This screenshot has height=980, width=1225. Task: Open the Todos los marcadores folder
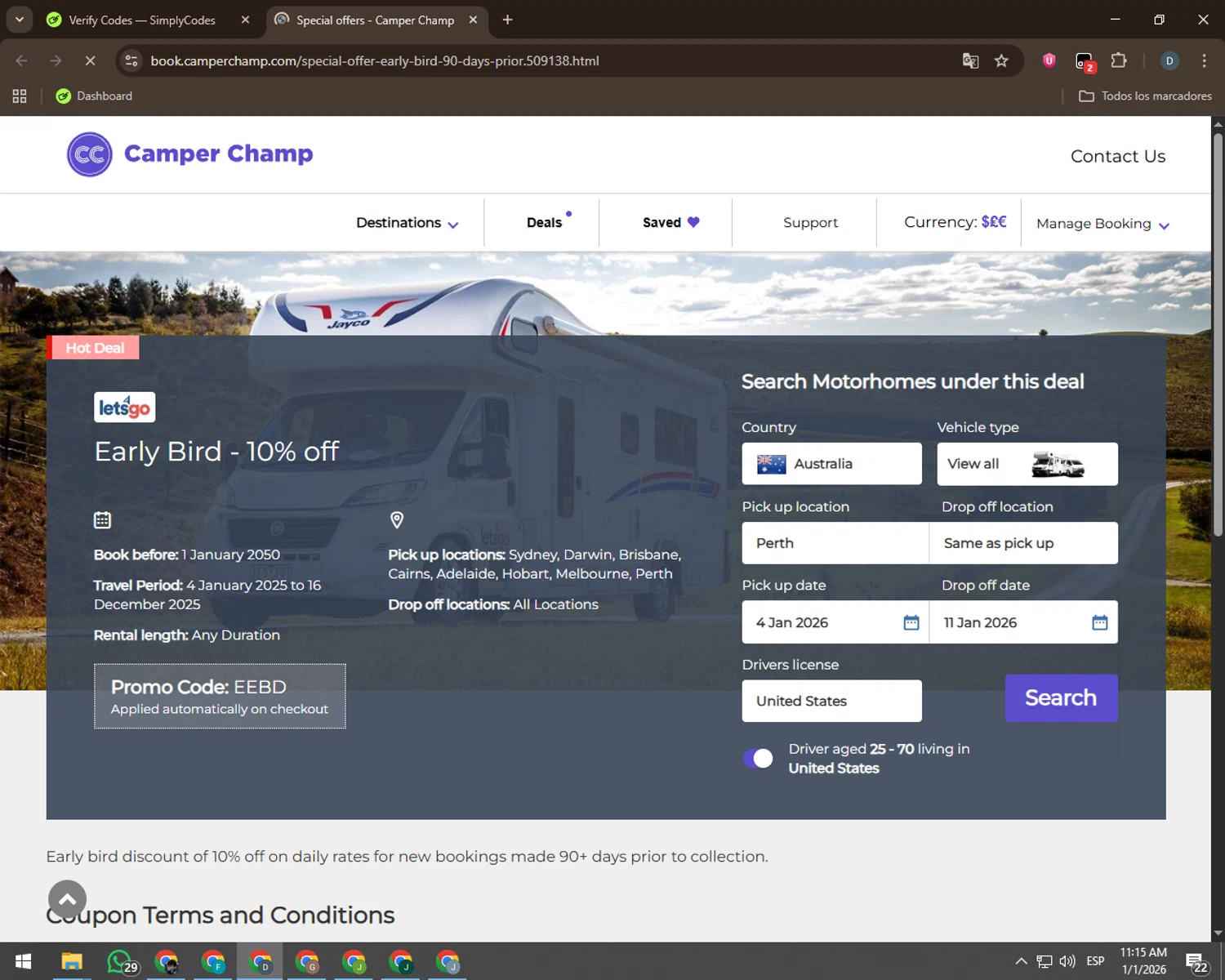coord(1145,96)
